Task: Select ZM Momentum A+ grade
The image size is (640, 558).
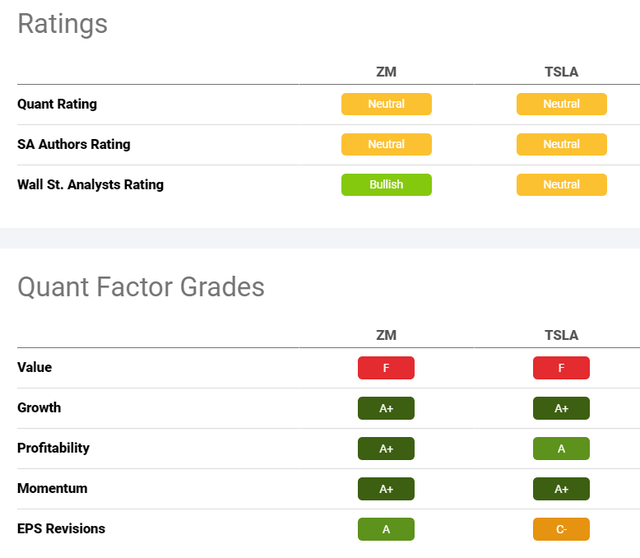Action: click(386, 489)
